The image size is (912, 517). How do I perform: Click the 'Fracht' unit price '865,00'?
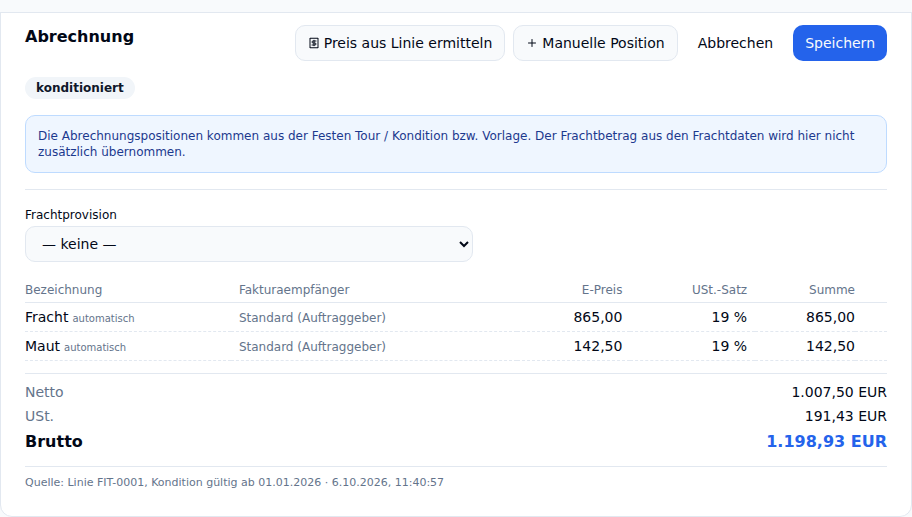597,317
